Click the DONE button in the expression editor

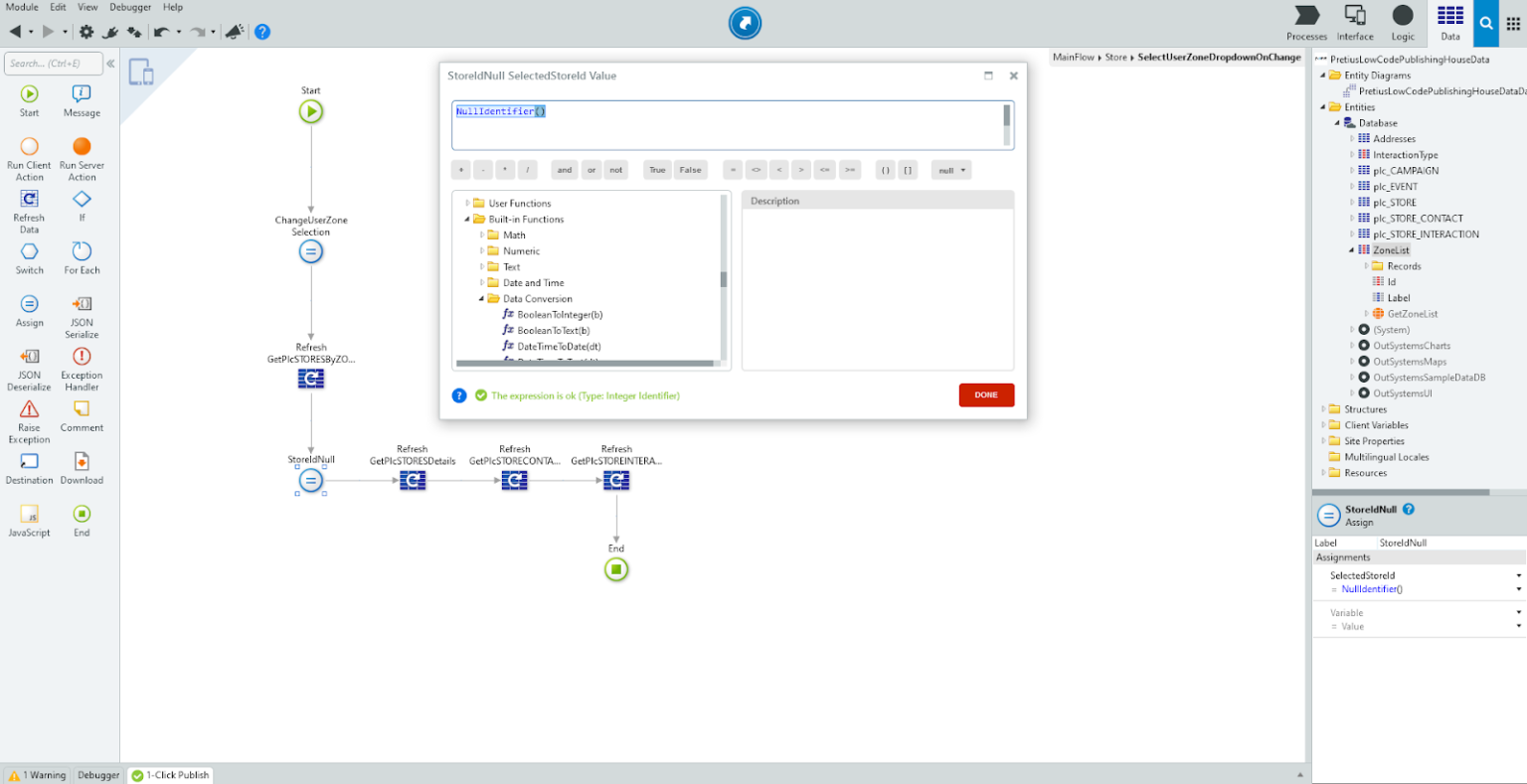986,394
